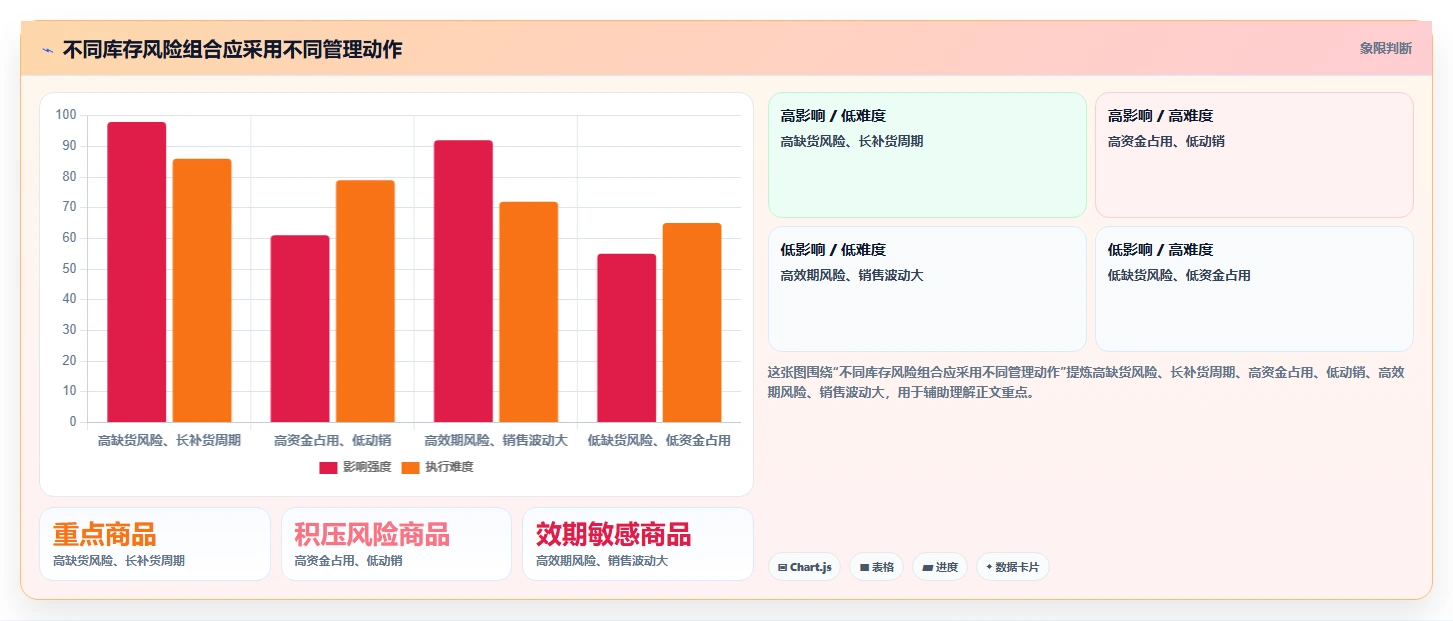Click orange bar for 高缺货风险、长补货周期
The height and width of the screenshot is (621, 1453).
[x=202, y=290]
